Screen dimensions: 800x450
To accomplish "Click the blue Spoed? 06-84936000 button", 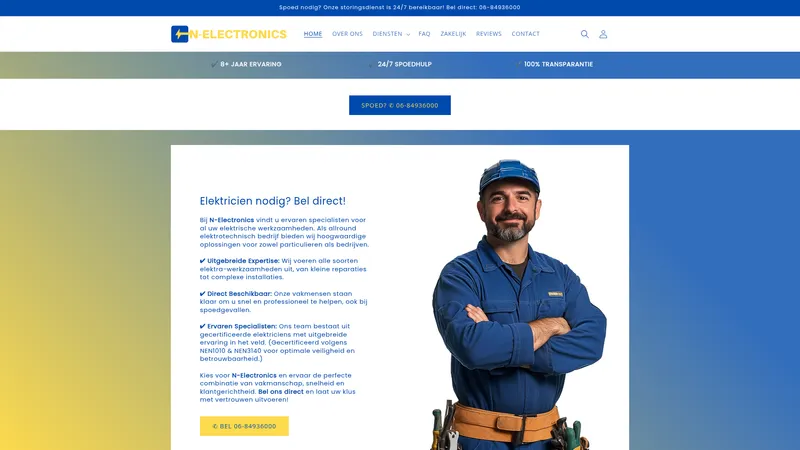I will (x=400, y=105).
